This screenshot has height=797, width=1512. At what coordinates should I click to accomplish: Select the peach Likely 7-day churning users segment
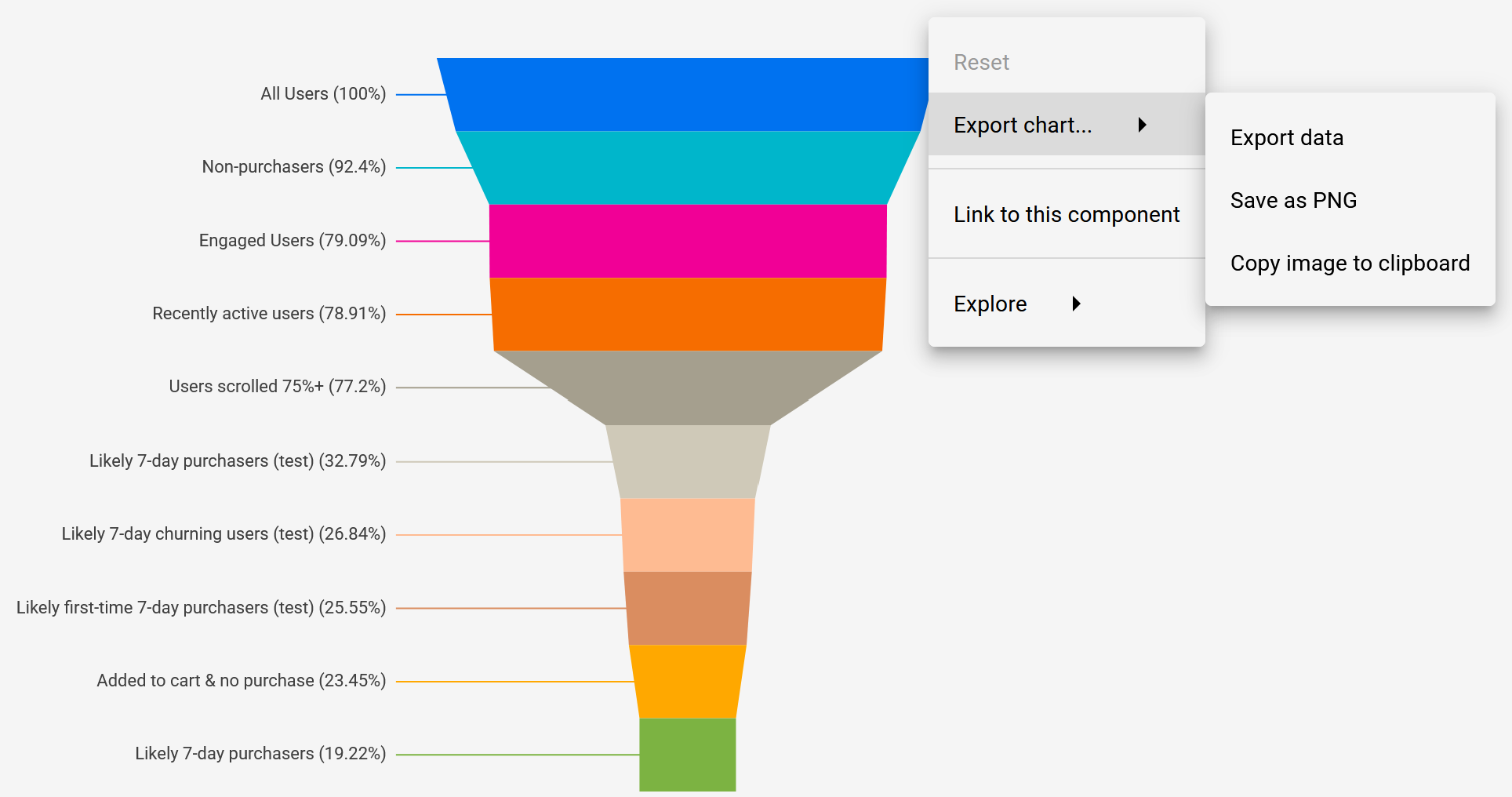(x=688, y=535)
